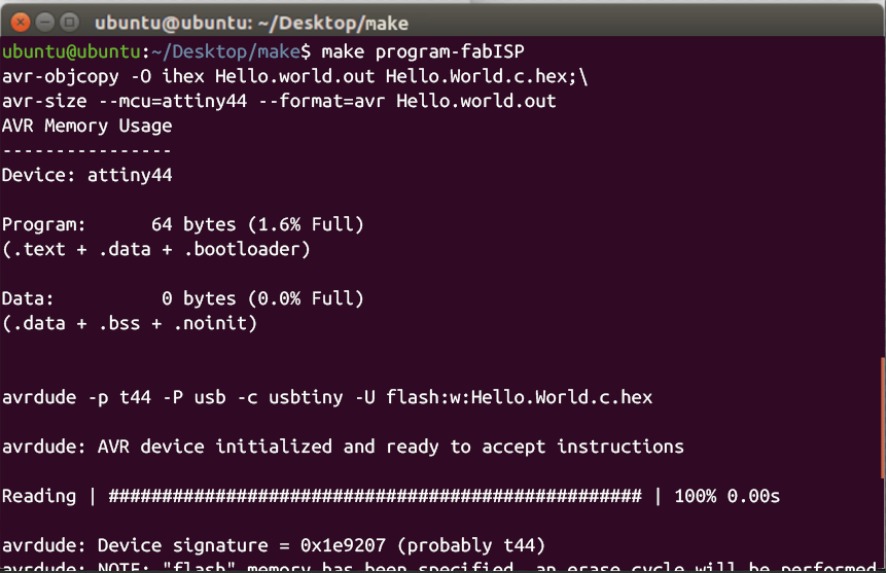Click the Reading hash progress bar
Image resolution: width=886 pixels, height=573 pixels.
374,496
